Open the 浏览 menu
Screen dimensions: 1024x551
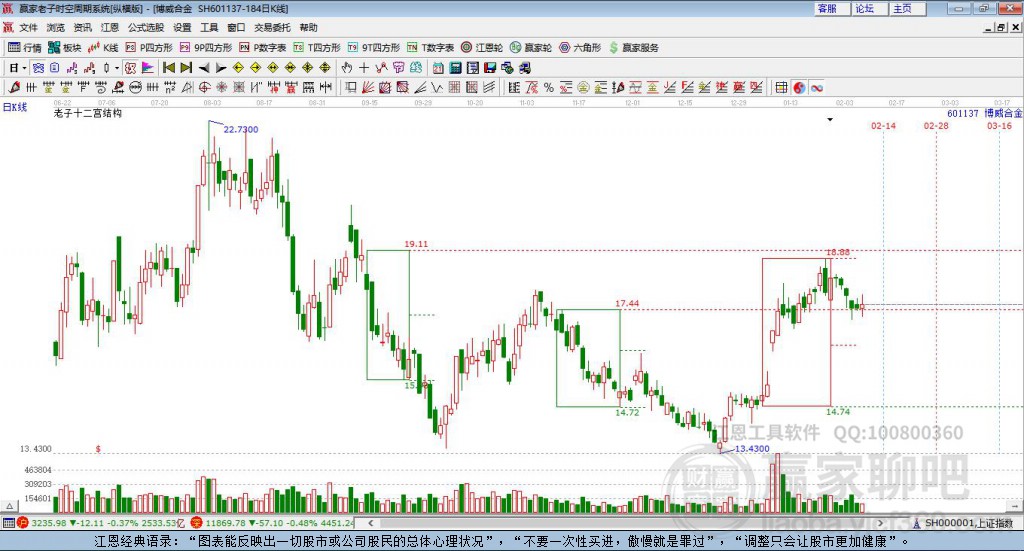[56, 27]
